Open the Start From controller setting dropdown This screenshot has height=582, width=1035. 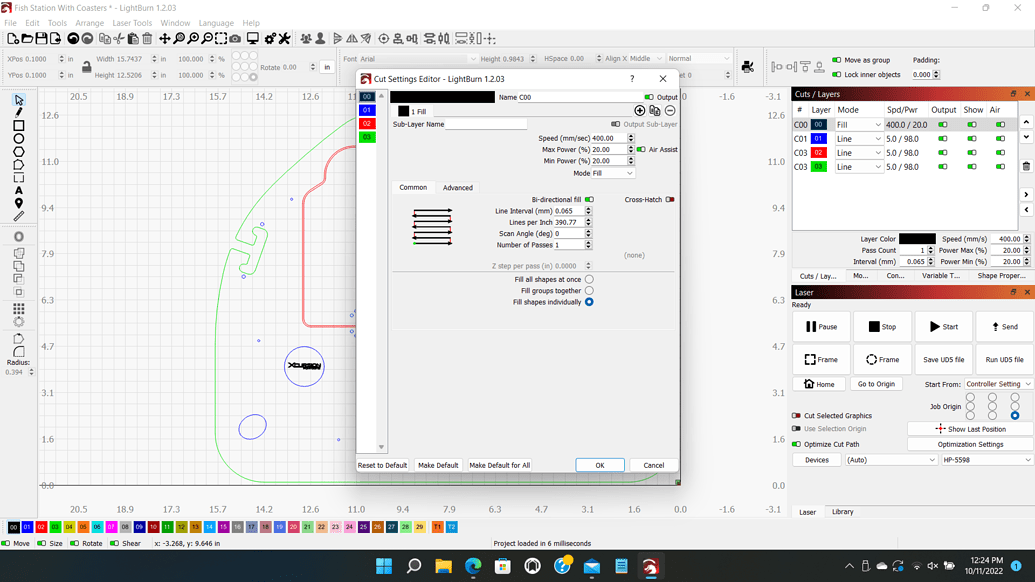(999, 384)
